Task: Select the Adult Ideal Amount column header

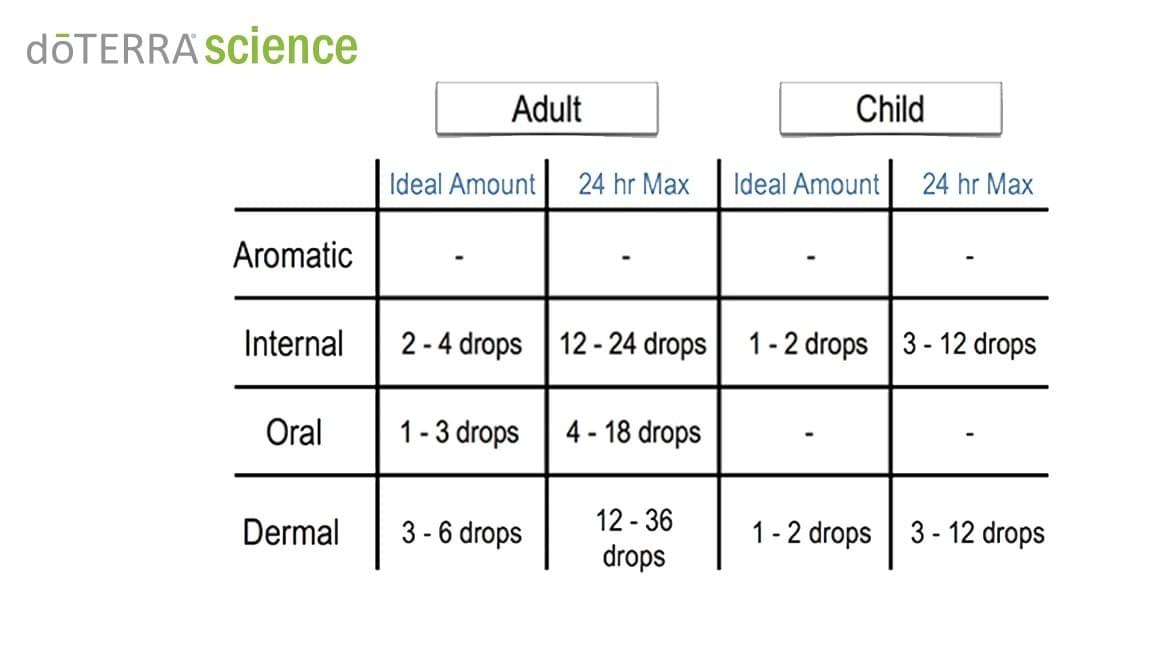Action: pos(462,185)
